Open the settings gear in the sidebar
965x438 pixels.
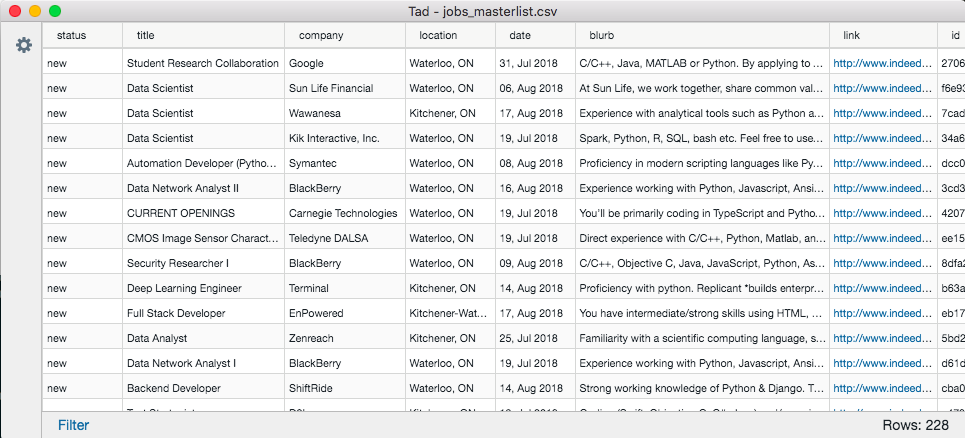click(x=23, y=45)
